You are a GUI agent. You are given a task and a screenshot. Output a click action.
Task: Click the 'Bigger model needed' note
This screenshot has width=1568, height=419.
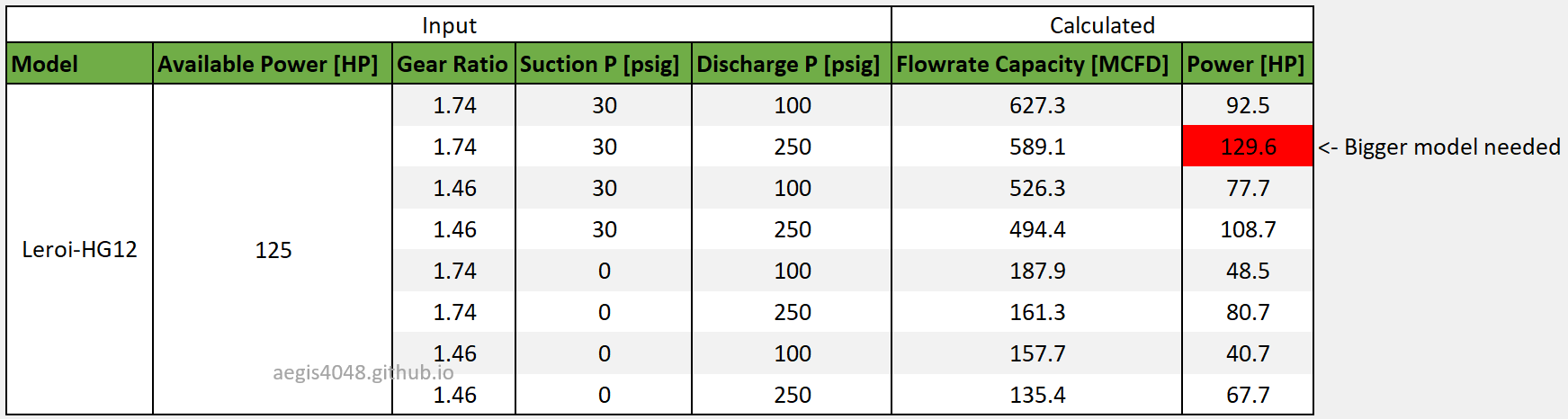[1439, 147]
